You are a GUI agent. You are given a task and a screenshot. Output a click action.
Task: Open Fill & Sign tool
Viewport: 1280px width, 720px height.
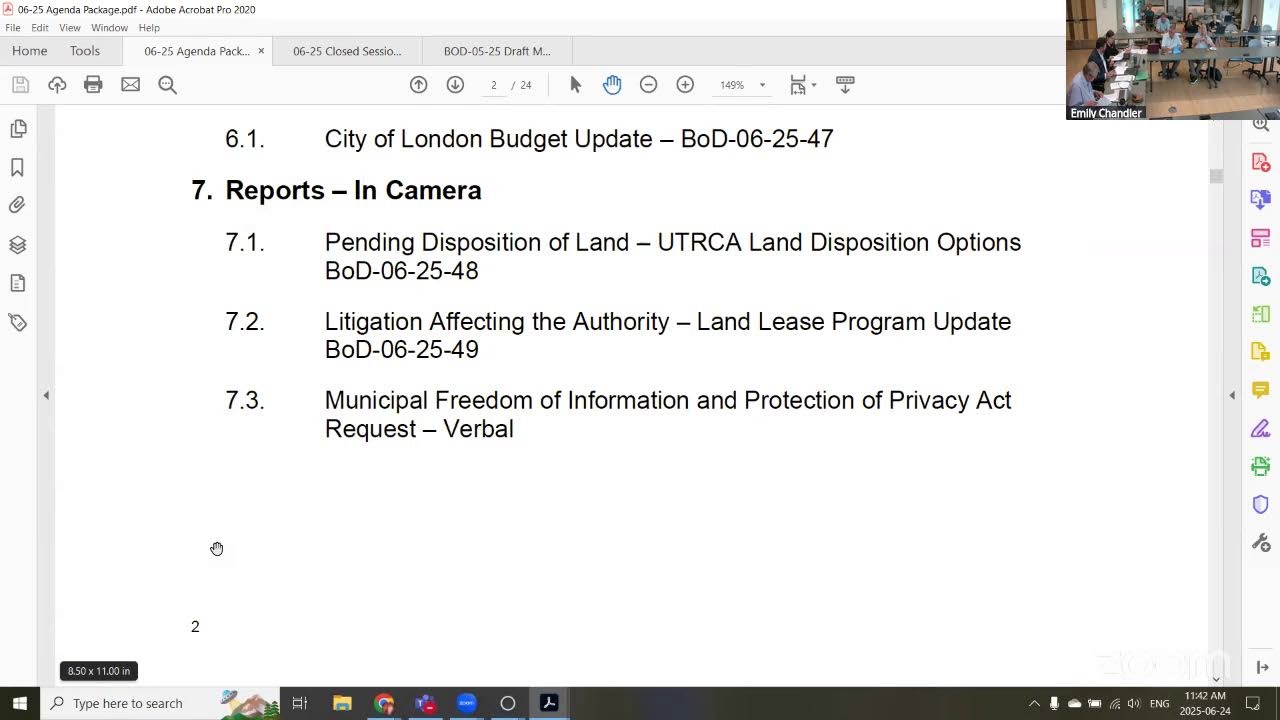click(1260, 428)
